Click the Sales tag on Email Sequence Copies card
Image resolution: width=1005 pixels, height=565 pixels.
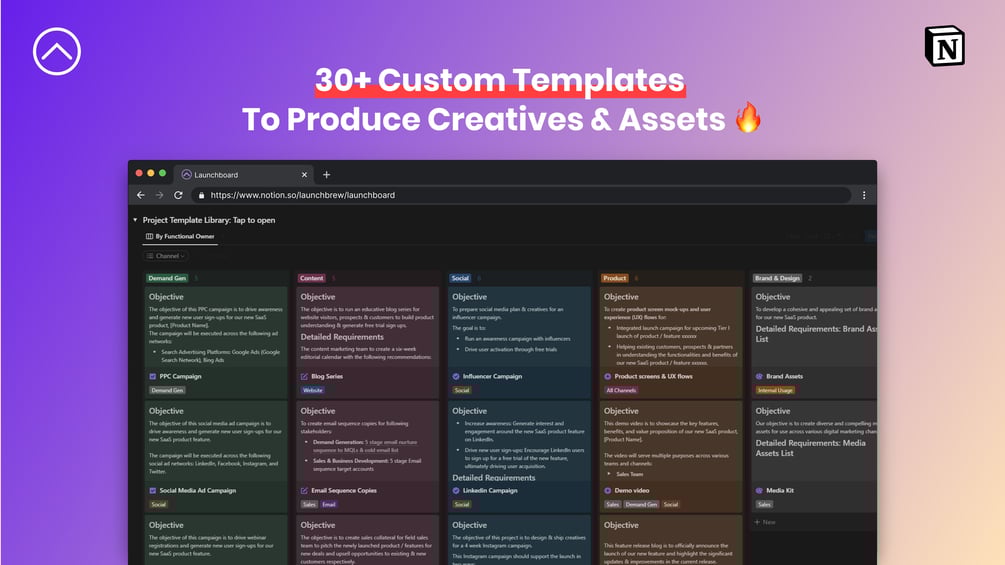pos(309,504)
